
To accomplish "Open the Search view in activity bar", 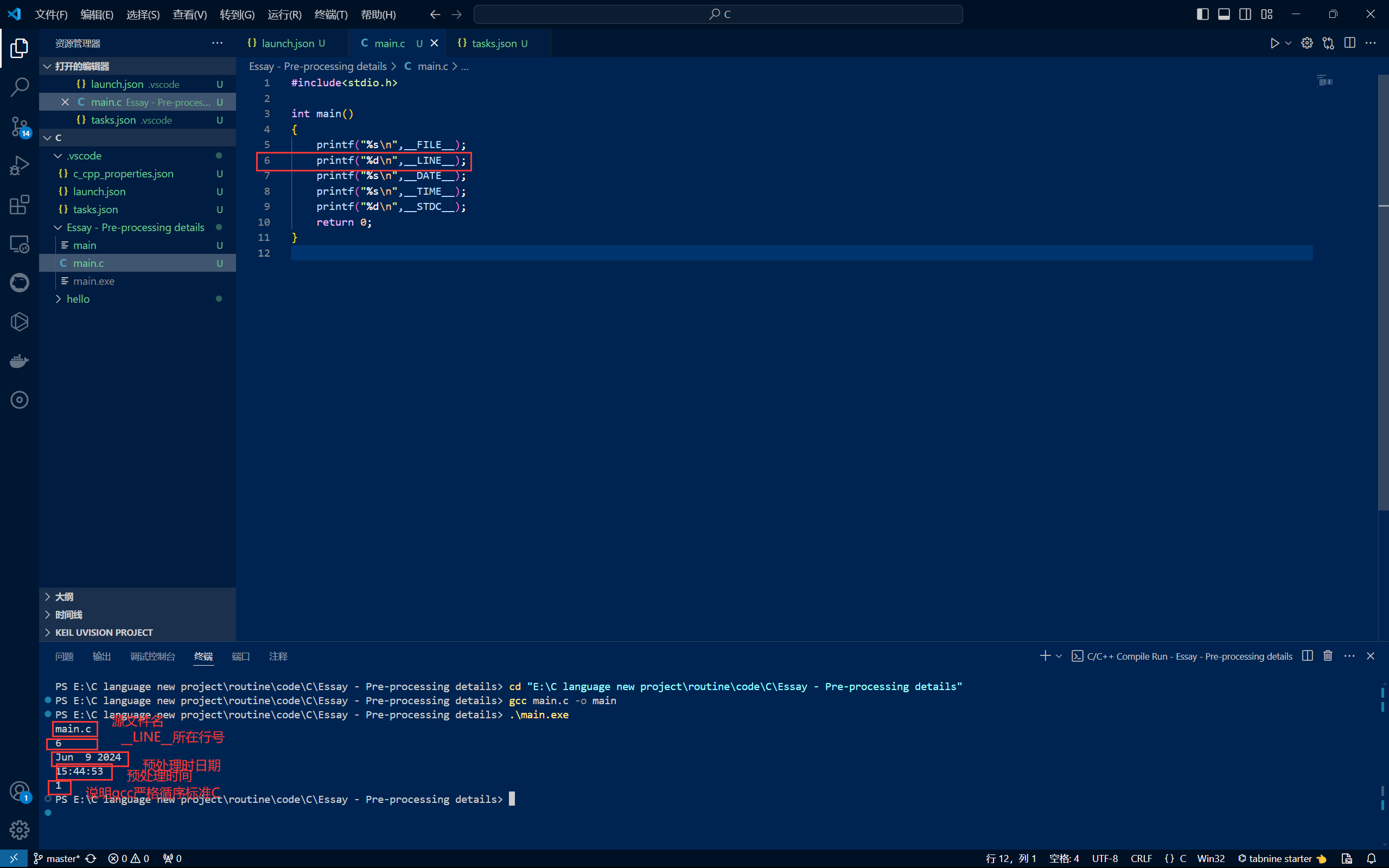I will point(19,87).
